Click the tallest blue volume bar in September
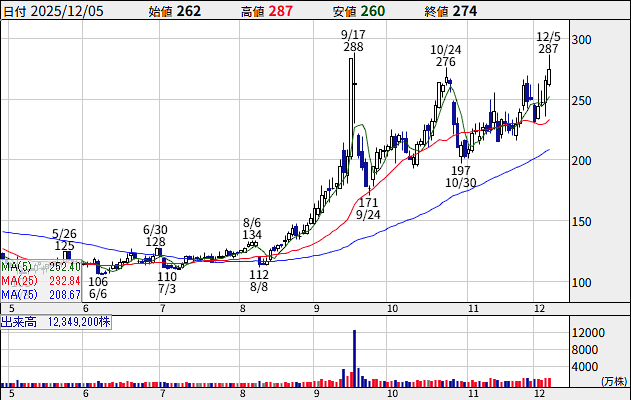 [x=355, y=359]
